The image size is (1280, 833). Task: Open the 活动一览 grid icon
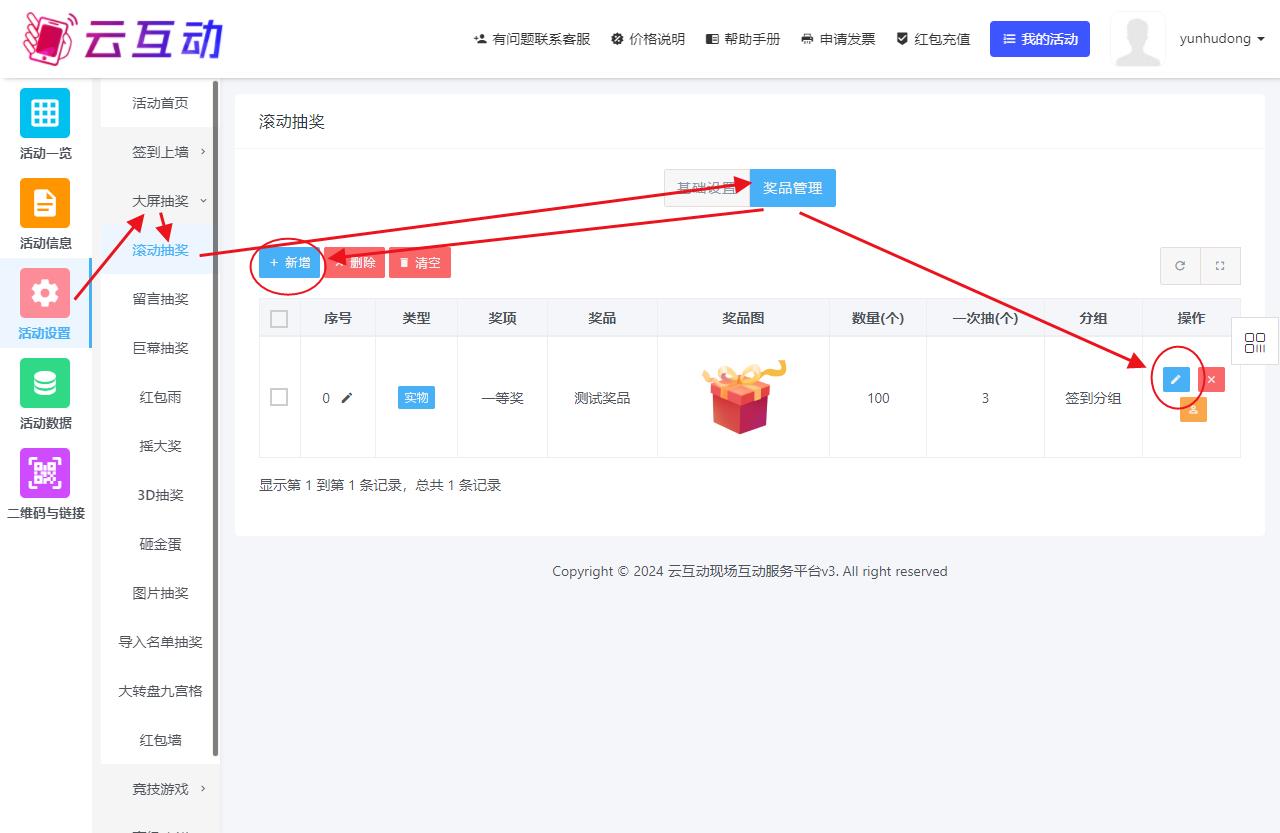(x=45, y=113)
